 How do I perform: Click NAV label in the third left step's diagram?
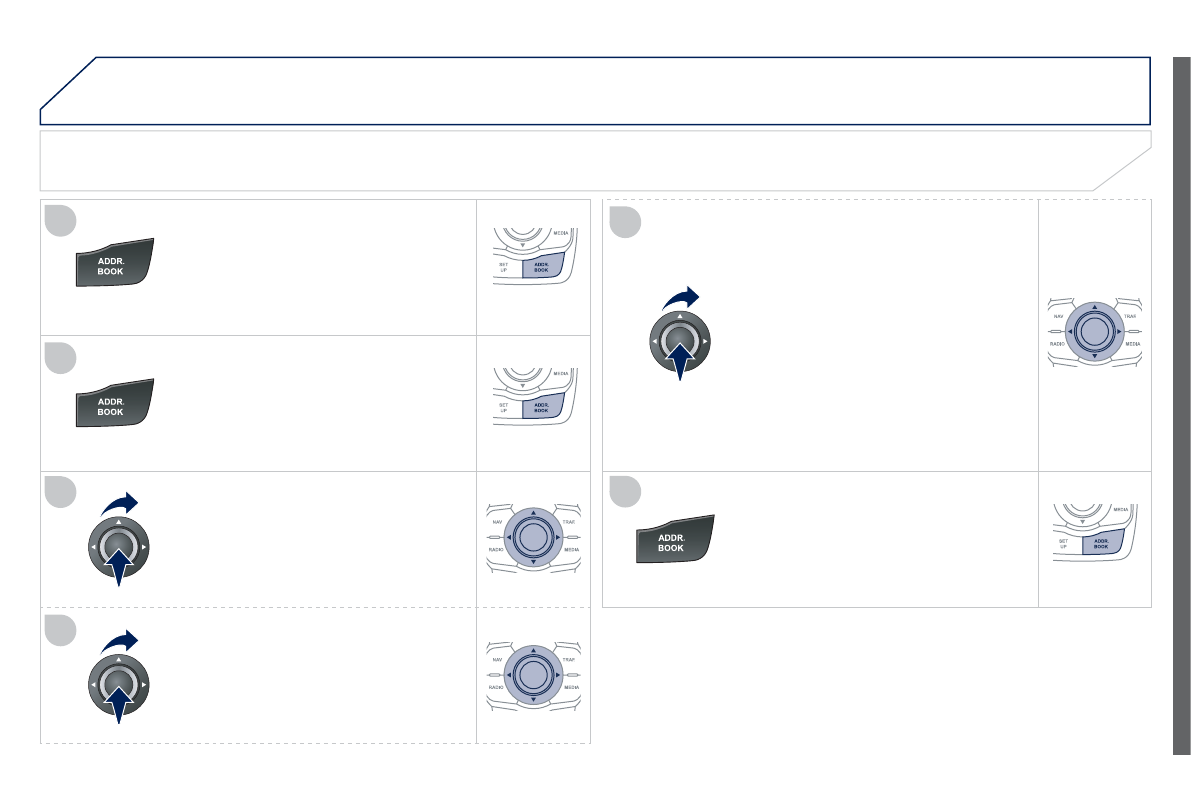coord(497,522)
